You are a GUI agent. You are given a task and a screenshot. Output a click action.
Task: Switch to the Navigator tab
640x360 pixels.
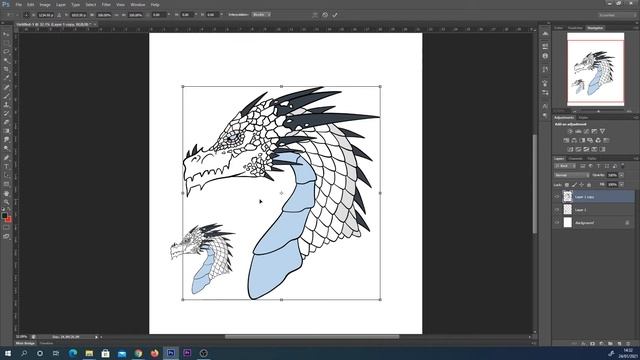(595, 28)
